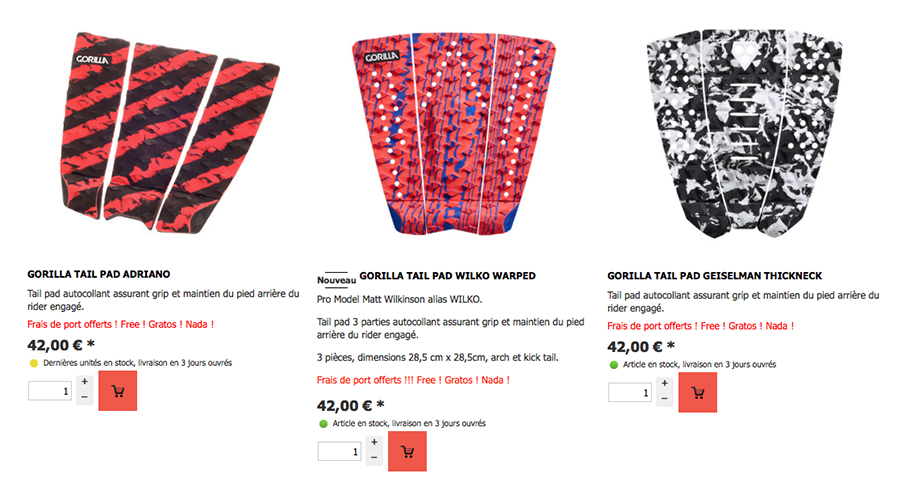Viewport: 910px width, 486px height.
Task: Click the Adriano quantity input field
Action: tap(50, 391)
